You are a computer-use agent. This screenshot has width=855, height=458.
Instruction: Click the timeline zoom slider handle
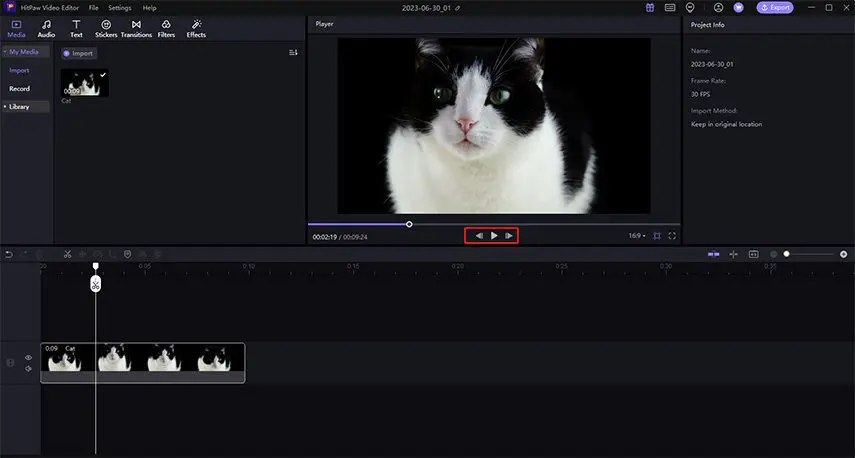pyautogui.click(x=787, y=254)
